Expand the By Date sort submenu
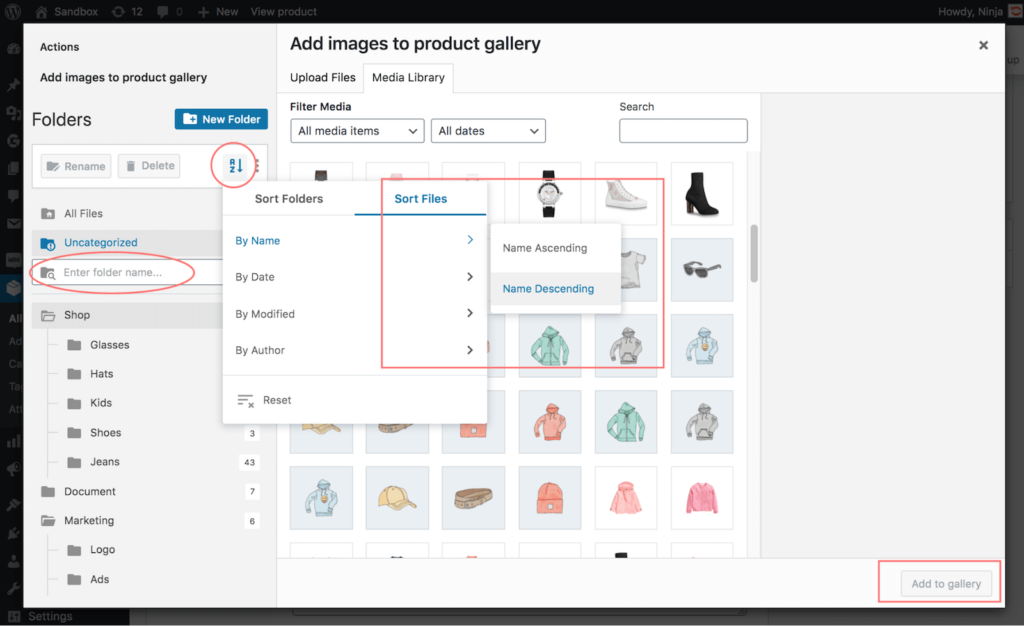 tap(354, 277)
